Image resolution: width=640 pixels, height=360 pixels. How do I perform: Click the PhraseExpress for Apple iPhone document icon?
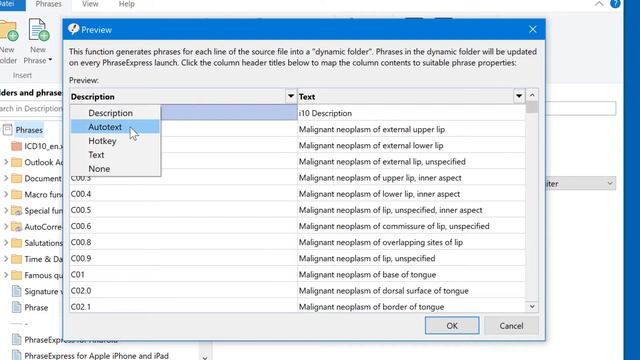click(x=16, y=356)
